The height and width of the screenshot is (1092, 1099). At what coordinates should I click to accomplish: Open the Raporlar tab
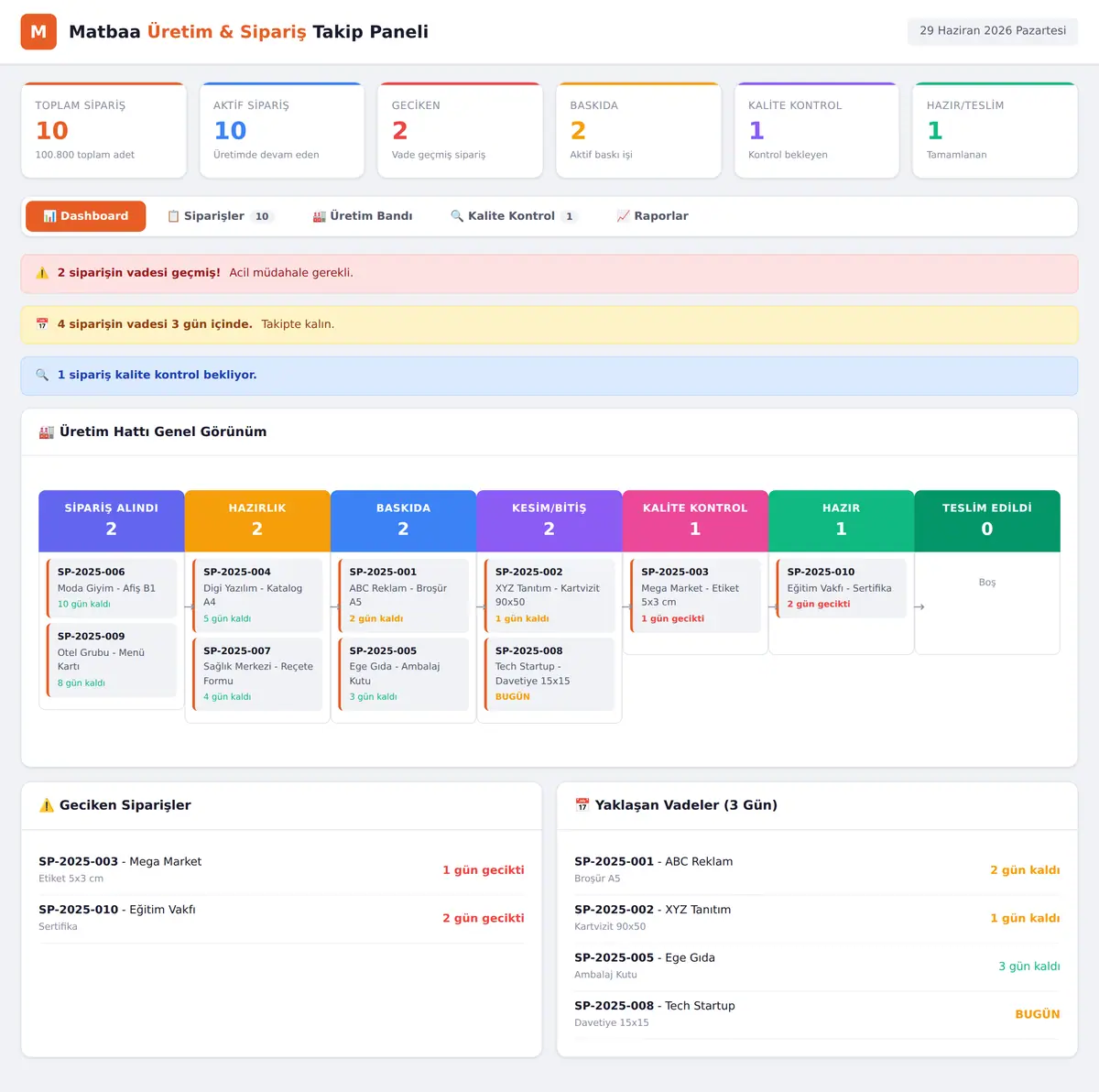(x=652, y=216)
